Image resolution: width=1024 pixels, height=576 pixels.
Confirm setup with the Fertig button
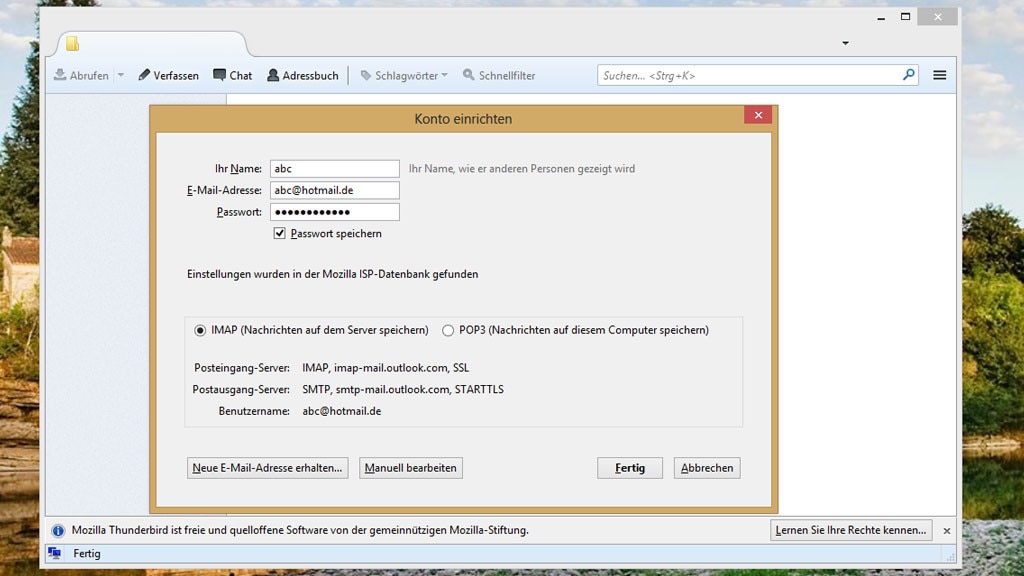(x=629, y=467)
